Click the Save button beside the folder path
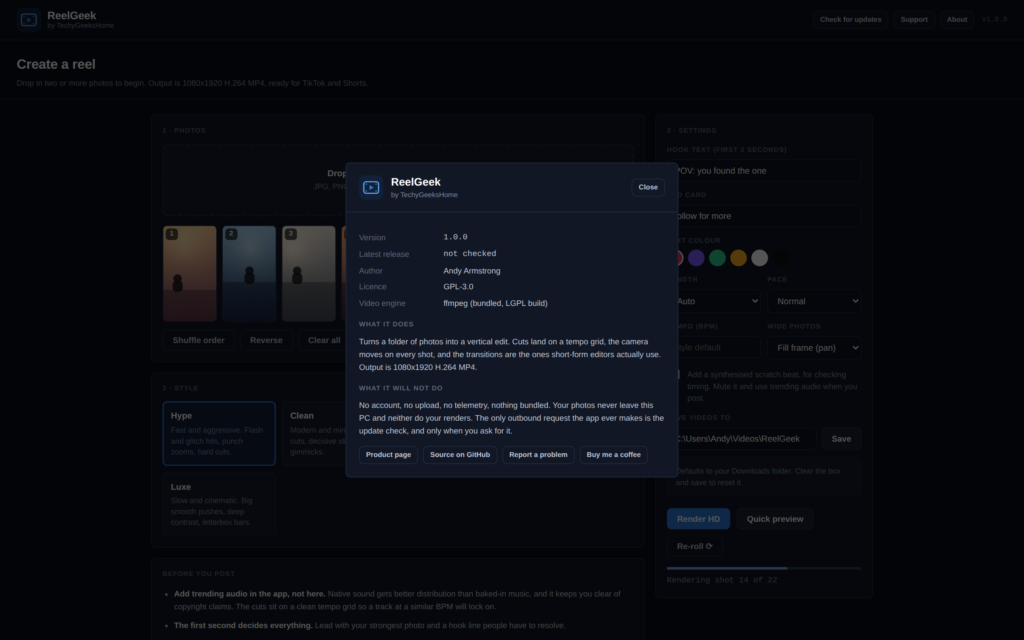Screen dimensions: 1024x640 pos(841,439)
